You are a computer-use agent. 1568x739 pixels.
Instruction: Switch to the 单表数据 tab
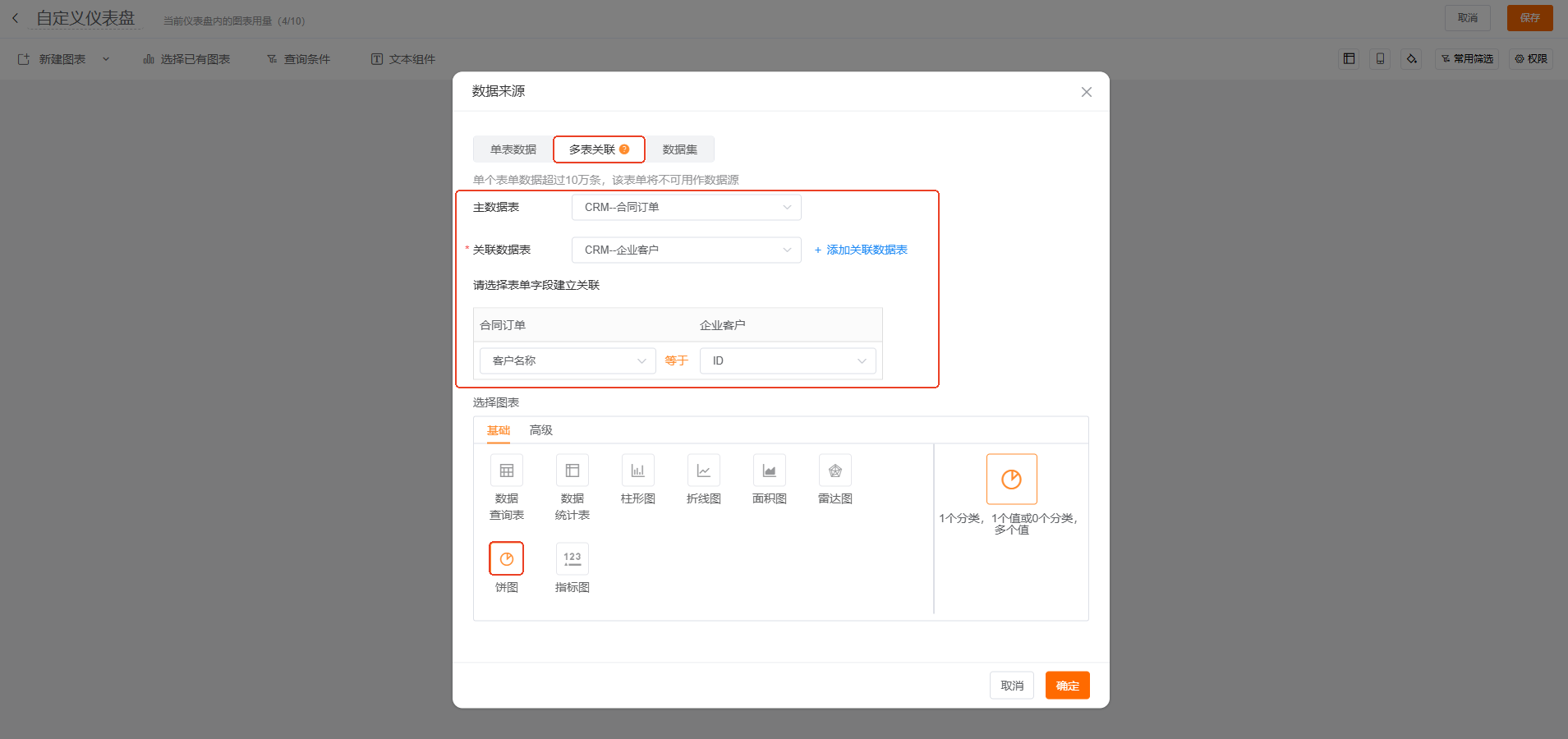click(513, 149)
